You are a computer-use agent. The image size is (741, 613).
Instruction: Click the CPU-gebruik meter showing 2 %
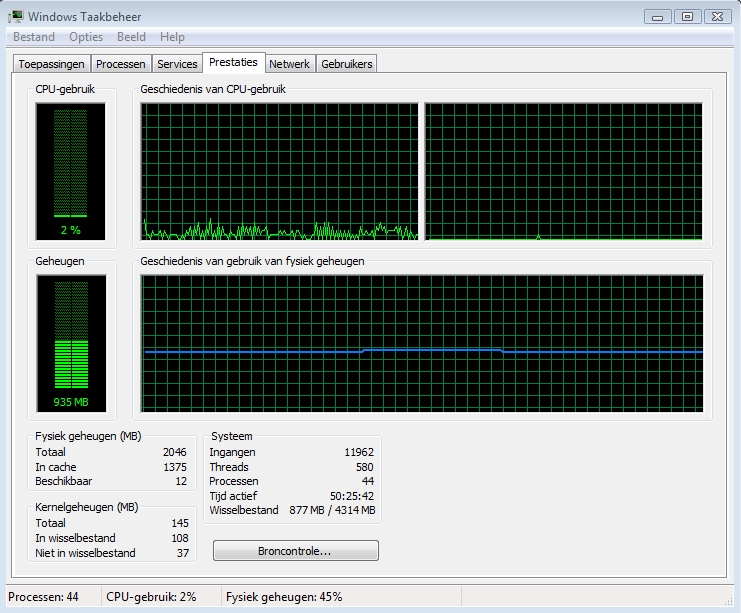click(x=70, y=172)
